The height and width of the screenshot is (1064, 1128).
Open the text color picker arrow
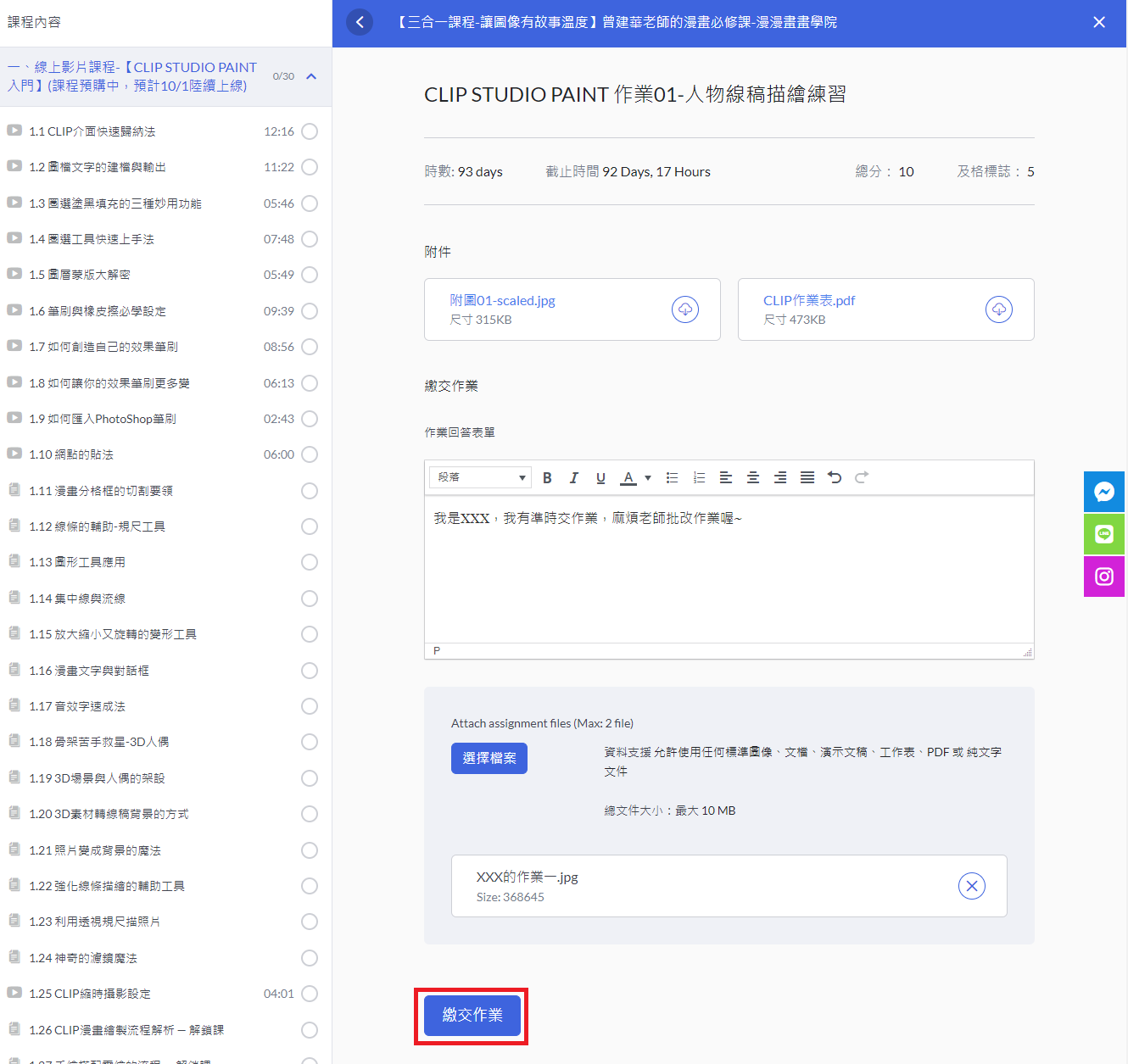pos(648,477)
